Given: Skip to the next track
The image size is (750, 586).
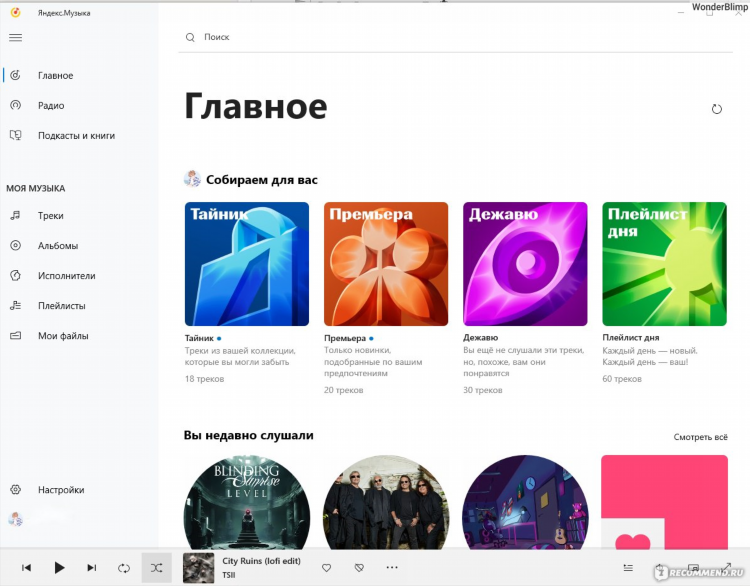Looking at the screenshot, I should point(91,568).
